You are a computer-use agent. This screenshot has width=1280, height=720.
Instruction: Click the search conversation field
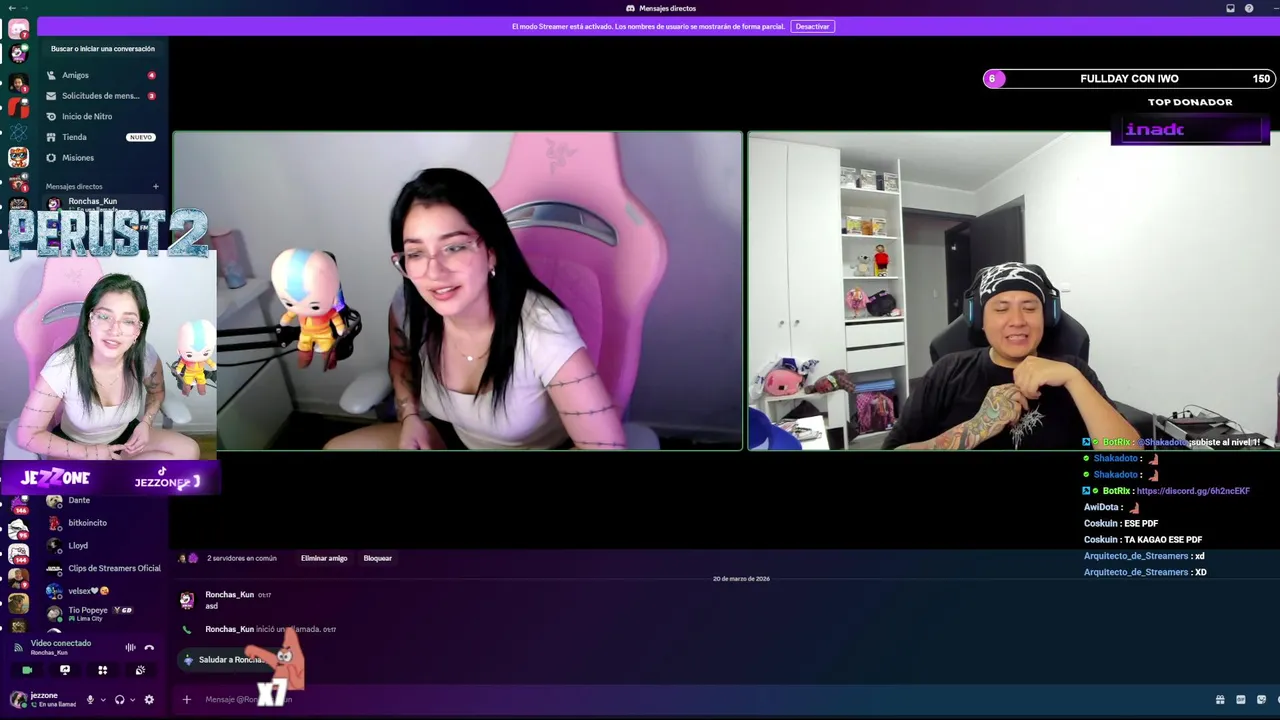pyautogui.click(x=103, y=48)
